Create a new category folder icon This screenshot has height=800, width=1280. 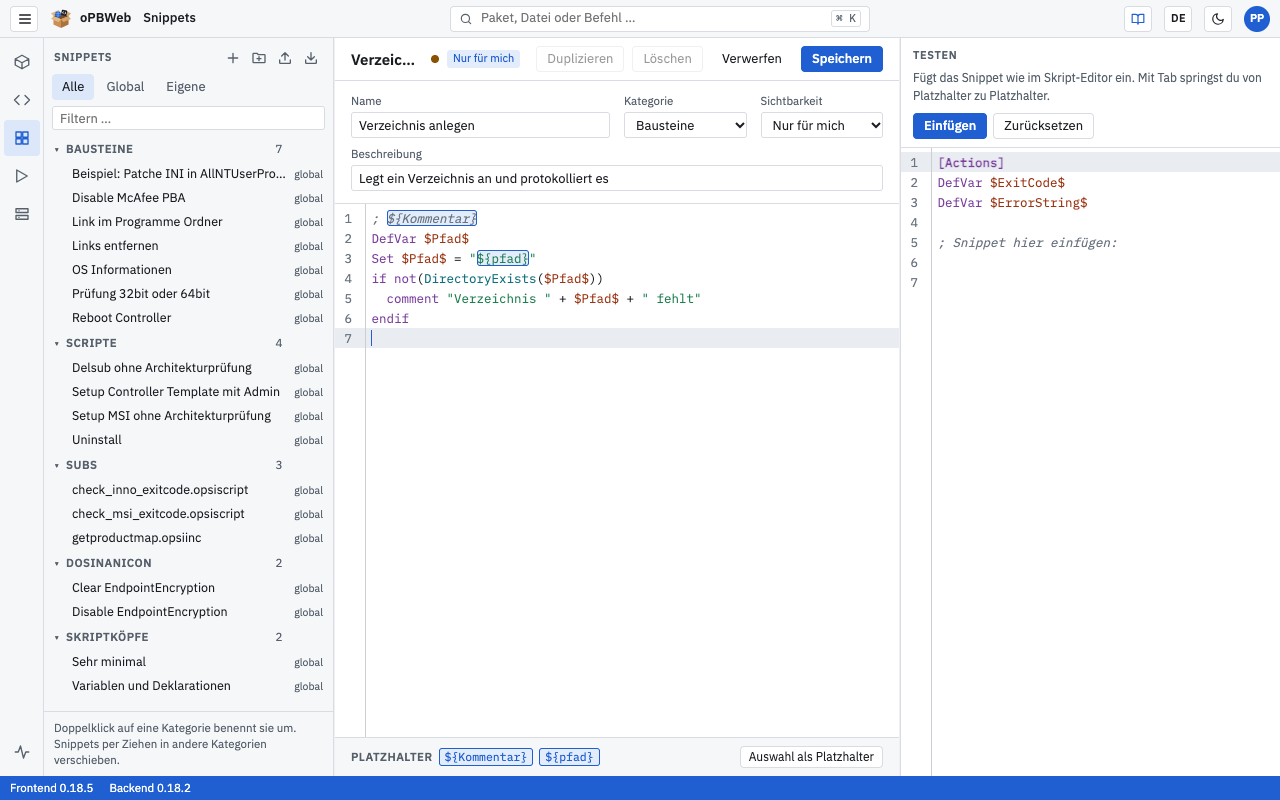259,58
